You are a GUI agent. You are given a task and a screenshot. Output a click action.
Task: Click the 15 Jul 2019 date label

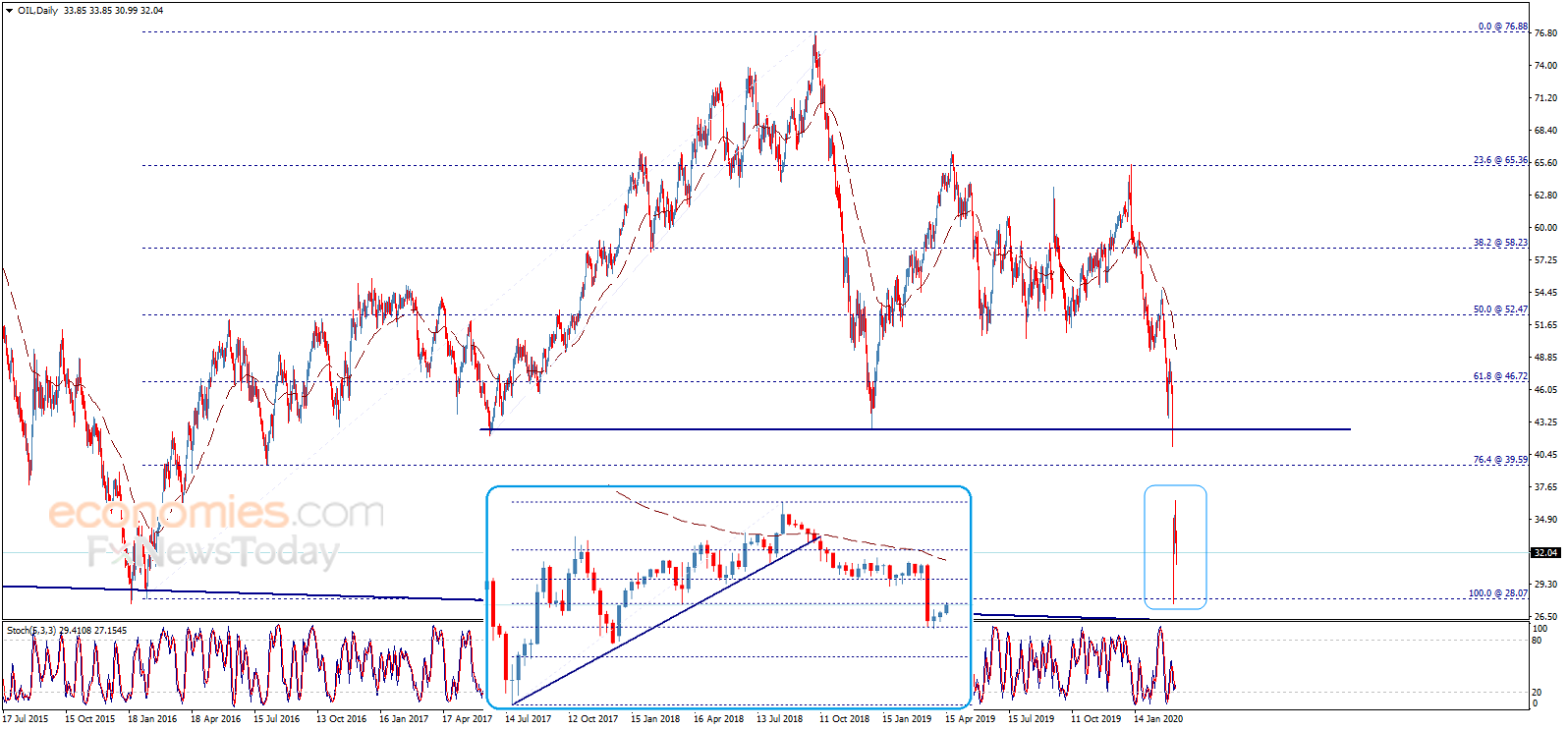(1032, 719)
